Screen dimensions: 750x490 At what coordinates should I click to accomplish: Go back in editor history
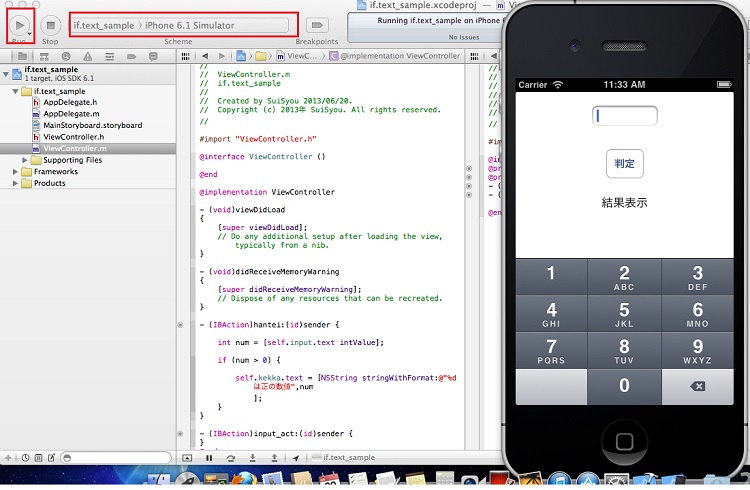tap(205, 56)
